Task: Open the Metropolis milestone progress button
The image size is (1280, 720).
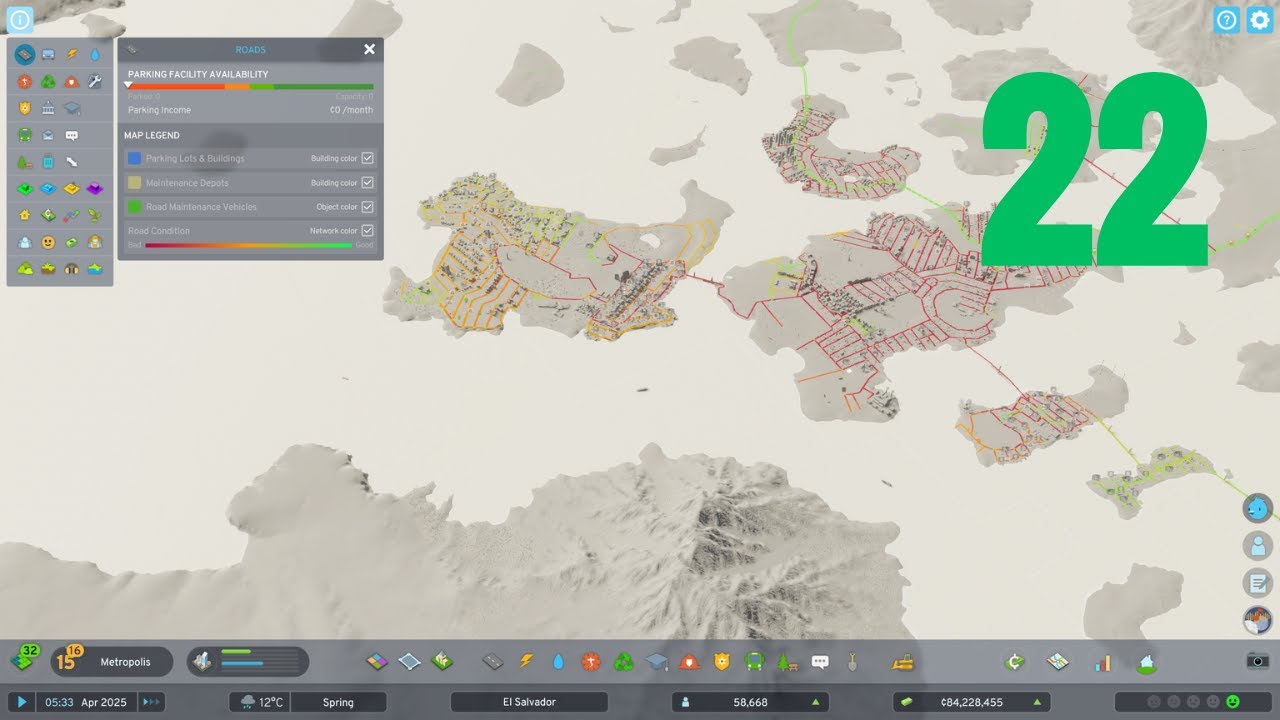Action: pyautogui.click(x=112, y=661)
